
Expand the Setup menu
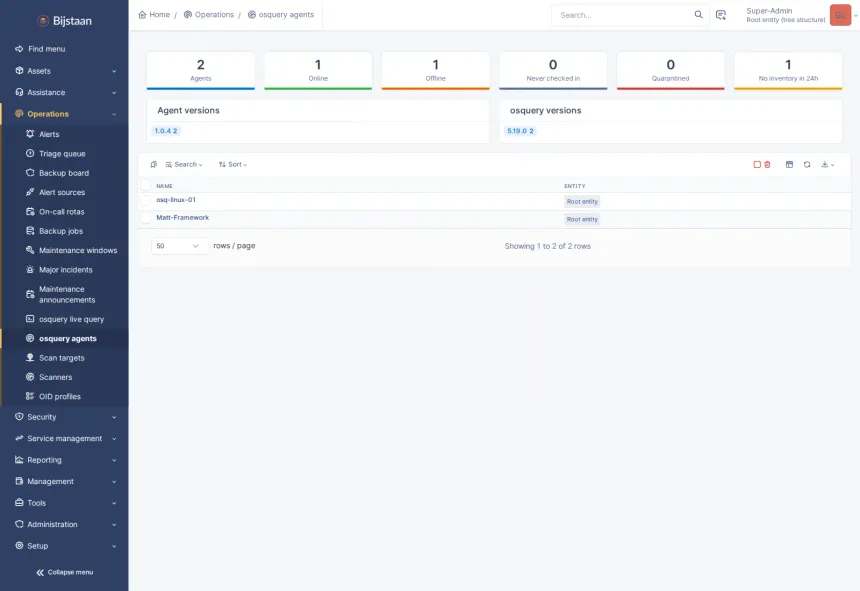pos(64,545)
